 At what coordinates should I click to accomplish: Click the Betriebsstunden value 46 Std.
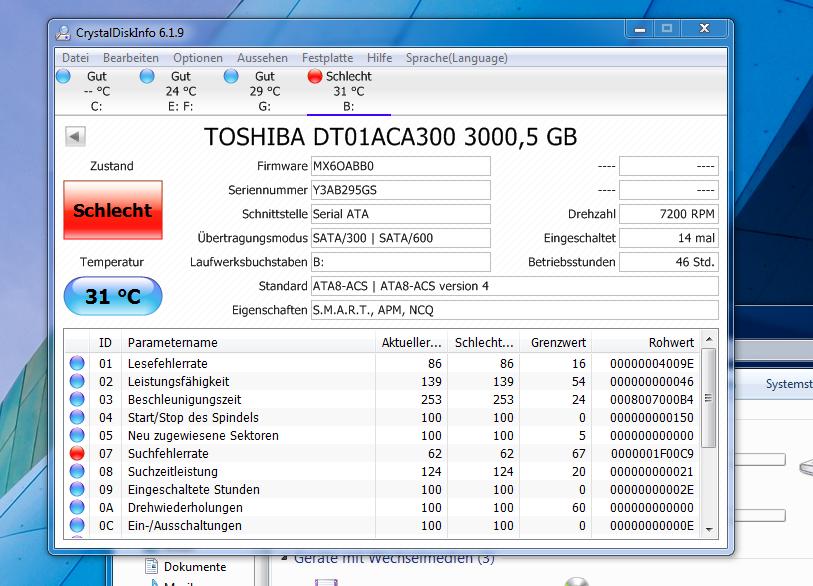pos(669,262)
